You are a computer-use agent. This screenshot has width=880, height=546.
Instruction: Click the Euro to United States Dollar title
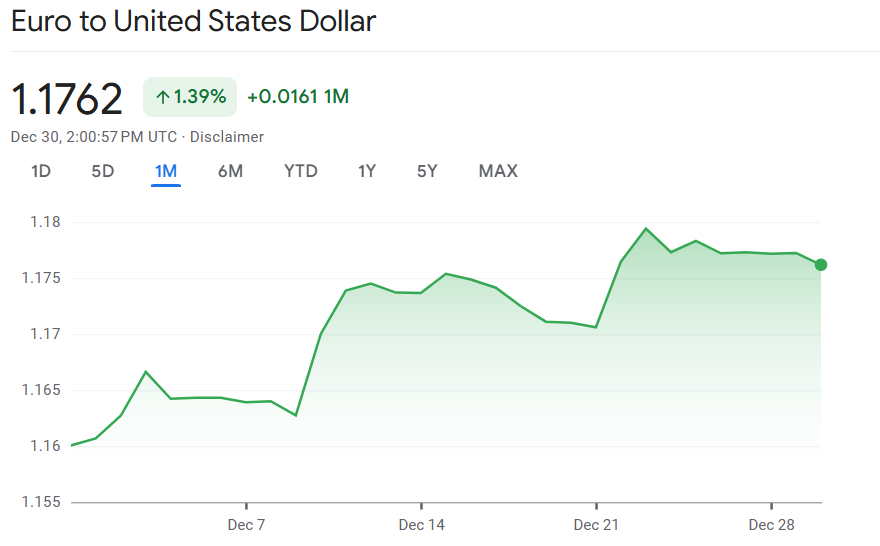(193, 22)
